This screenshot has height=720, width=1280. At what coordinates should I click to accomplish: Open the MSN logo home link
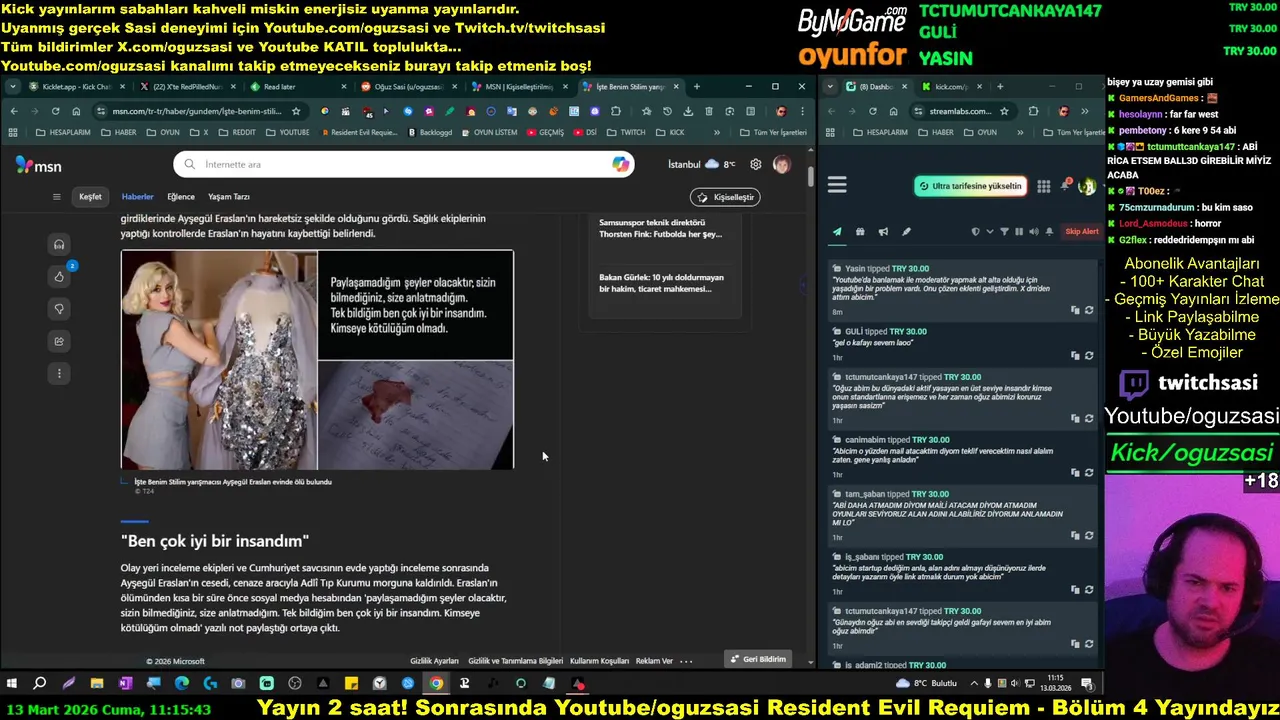(38, 166)
